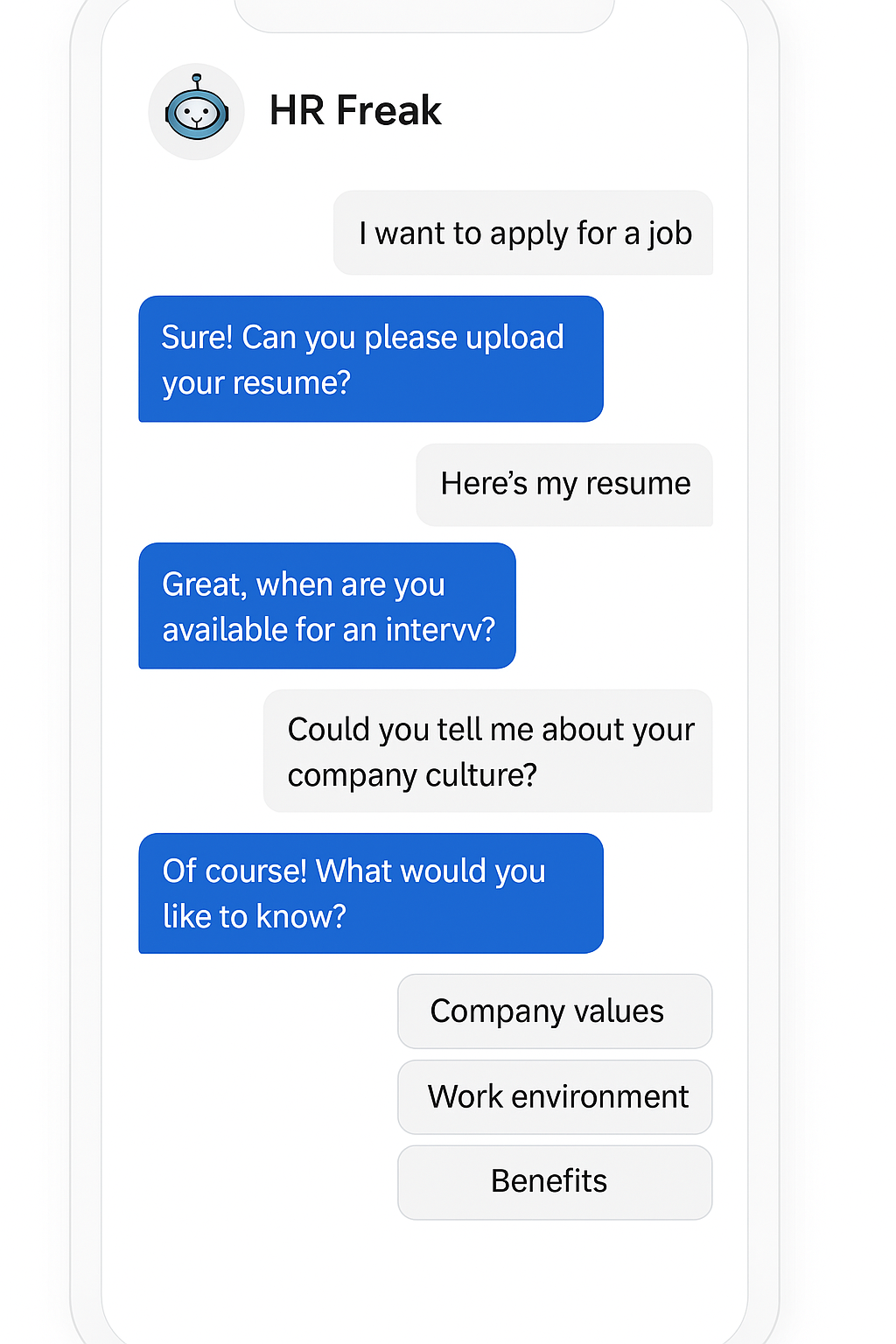The image size is (896, 1344).
Task: Click the antenna on the robot avatar
Action: point(197,80)
